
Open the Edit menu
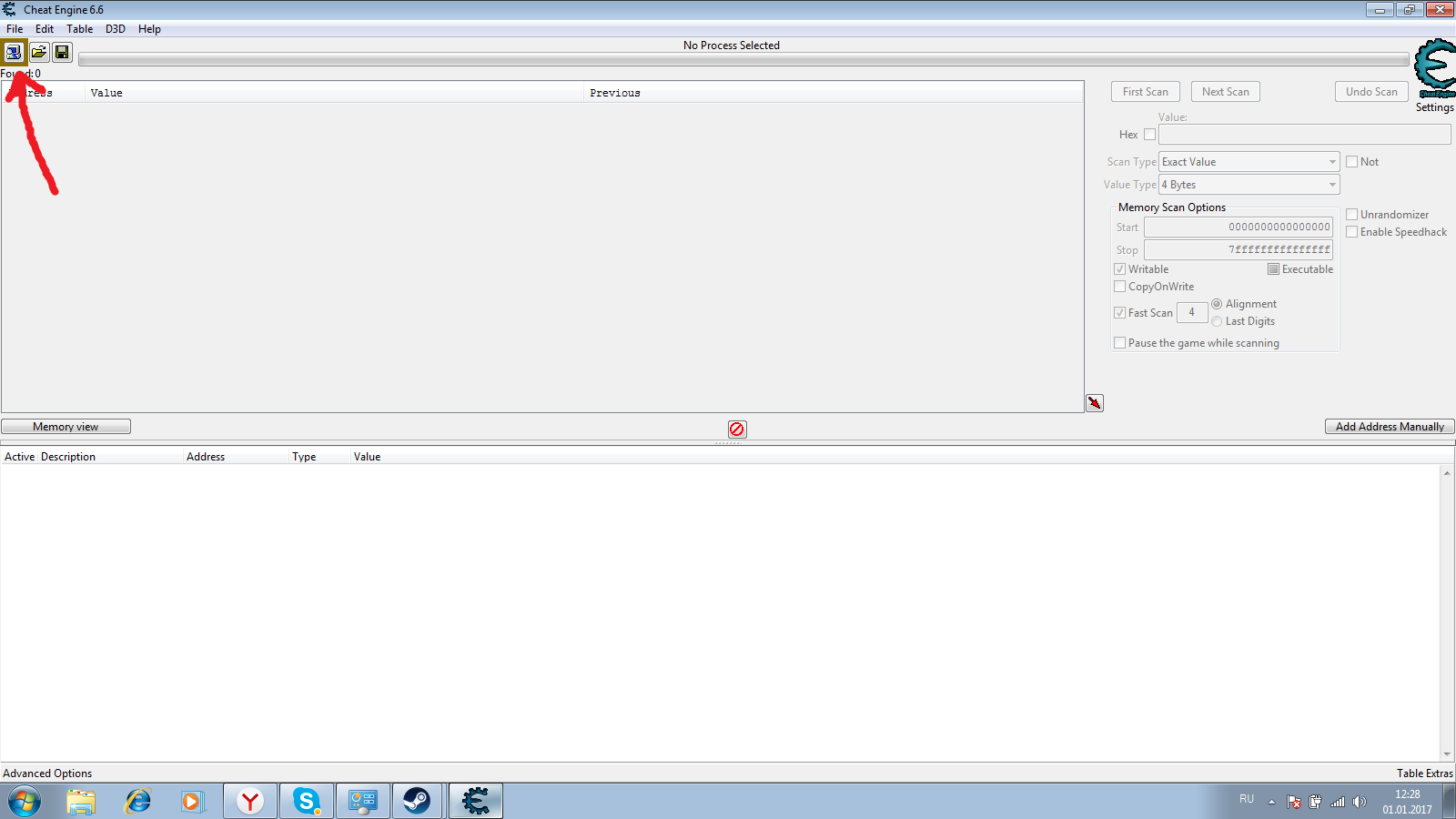45,29
